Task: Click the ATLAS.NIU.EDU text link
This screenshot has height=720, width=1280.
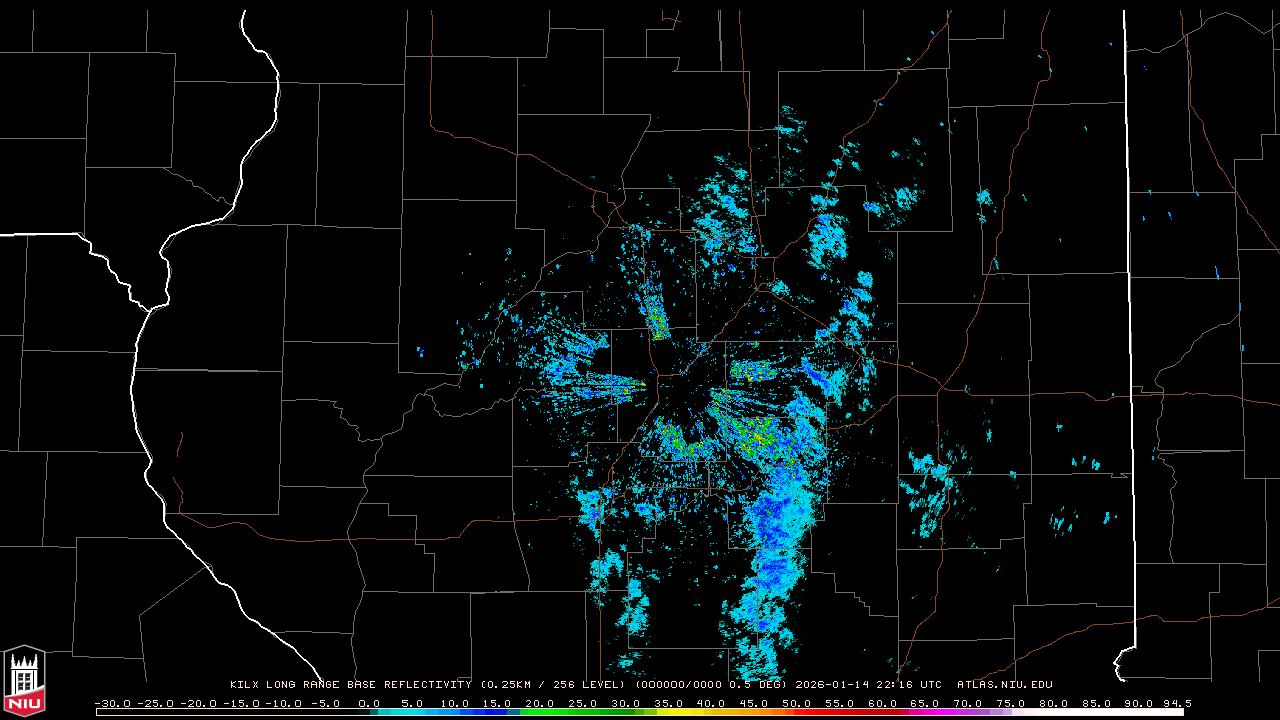Action: coord(1004,685)
